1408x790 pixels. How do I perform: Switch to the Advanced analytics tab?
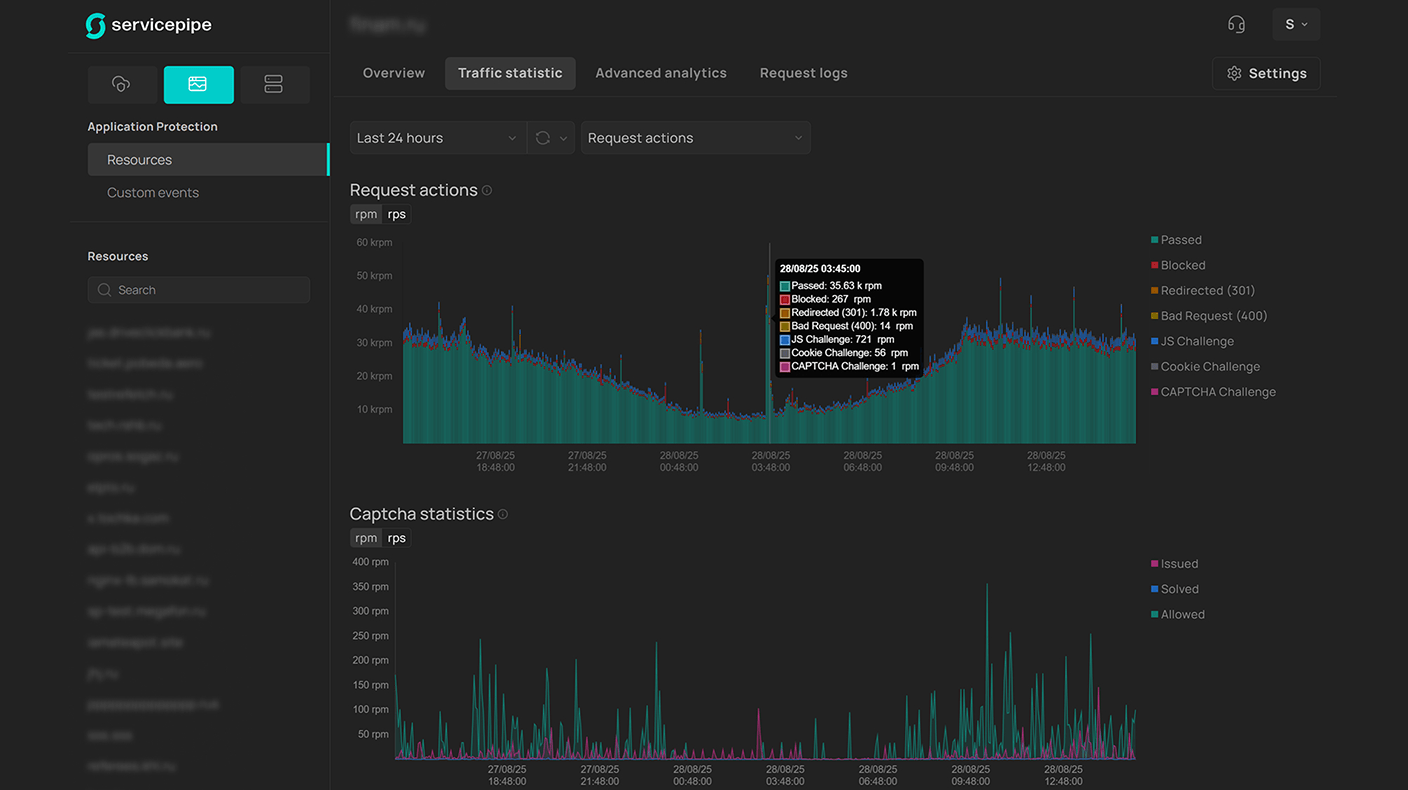[661, 73]
